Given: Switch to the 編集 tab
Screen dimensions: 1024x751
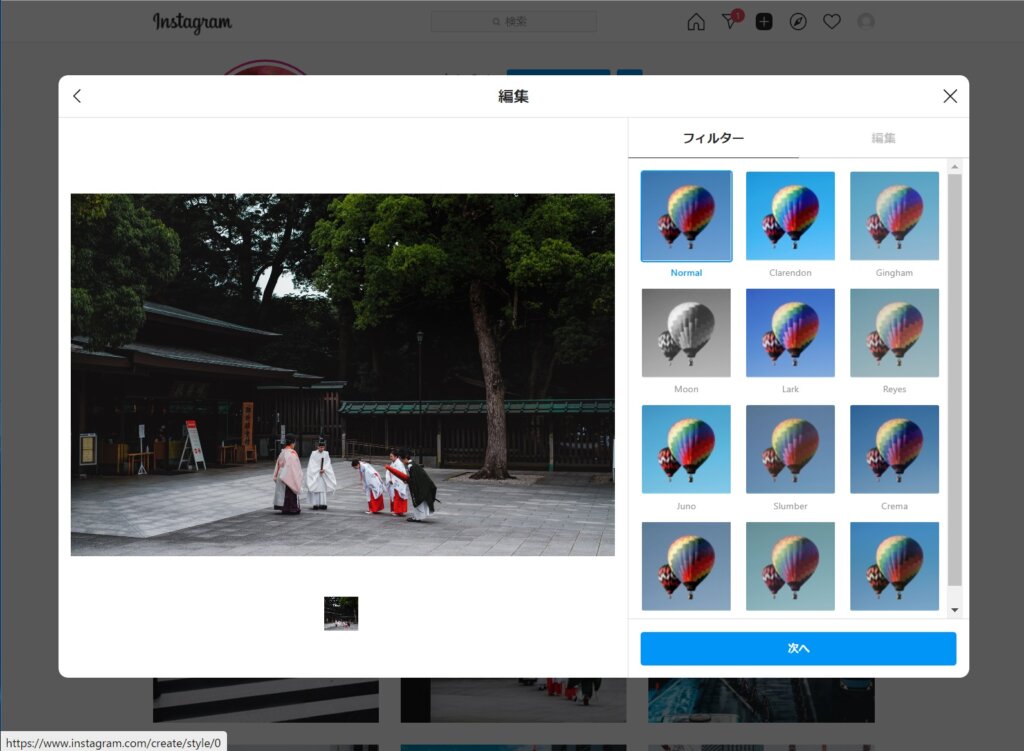Looking at the screenshot, I should click(x=883, y=138).
